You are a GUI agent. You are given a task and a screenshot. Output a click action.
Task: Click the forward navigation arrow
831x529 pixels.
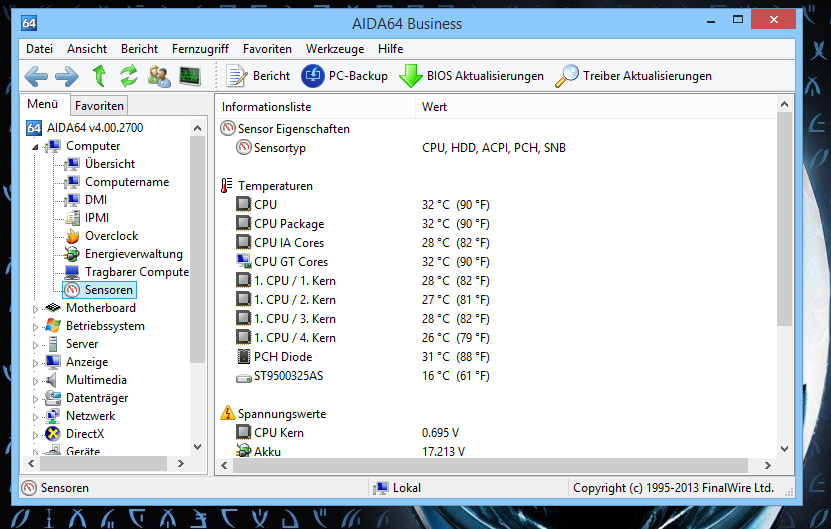tap(67, 76)
